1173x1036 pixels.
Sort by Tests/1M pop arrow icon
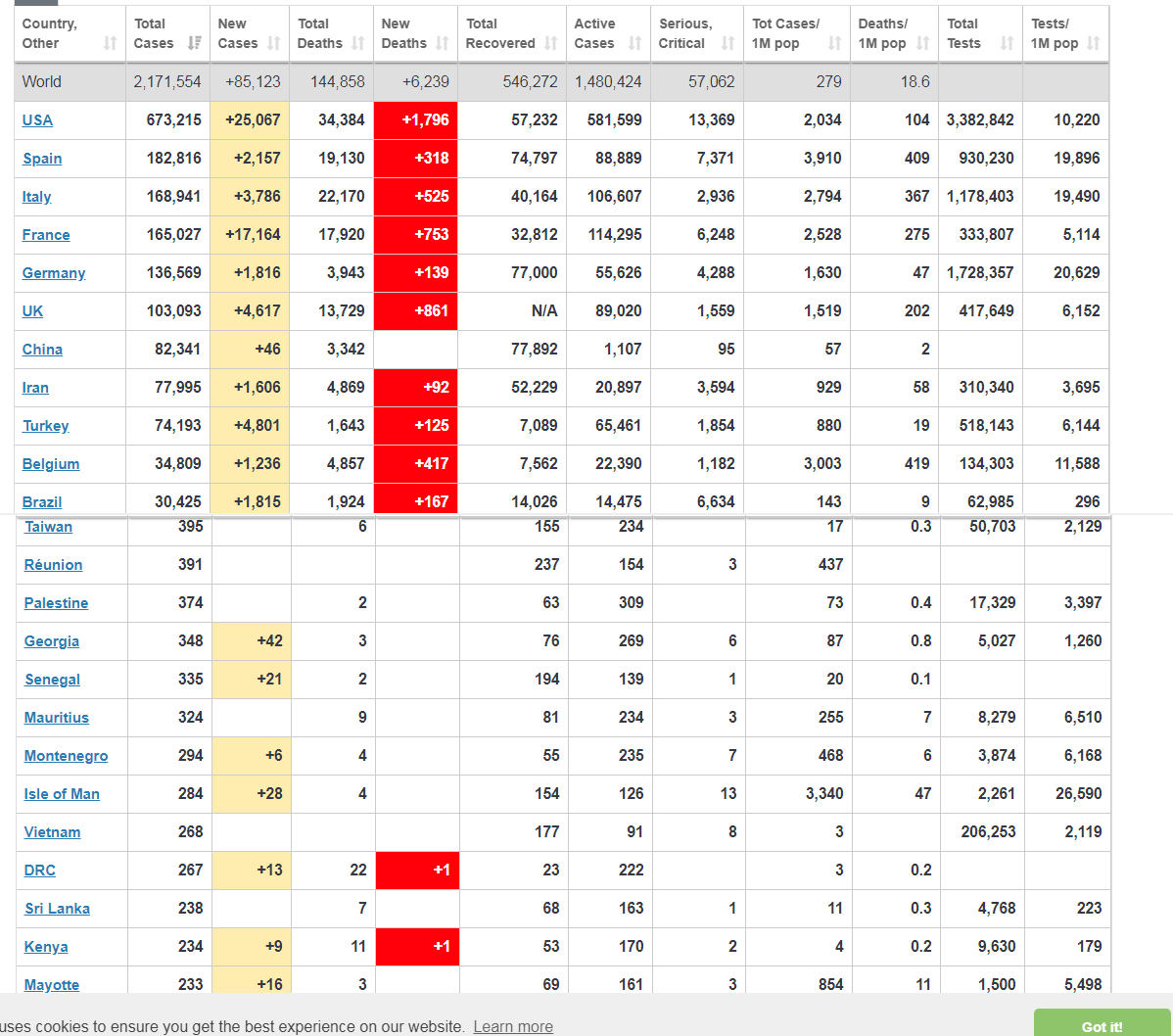pos(1093,43)
